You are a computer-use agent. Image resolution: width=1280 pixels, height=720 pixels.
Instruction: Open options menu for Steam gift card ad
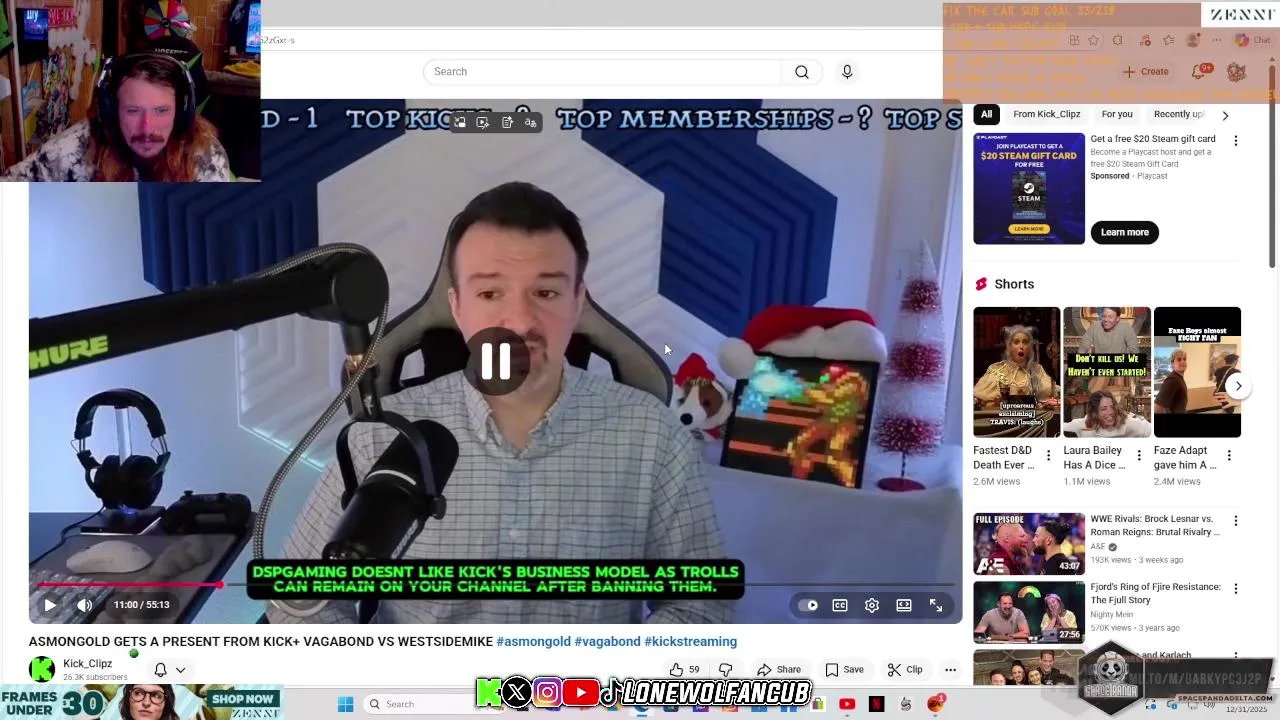1236,141
